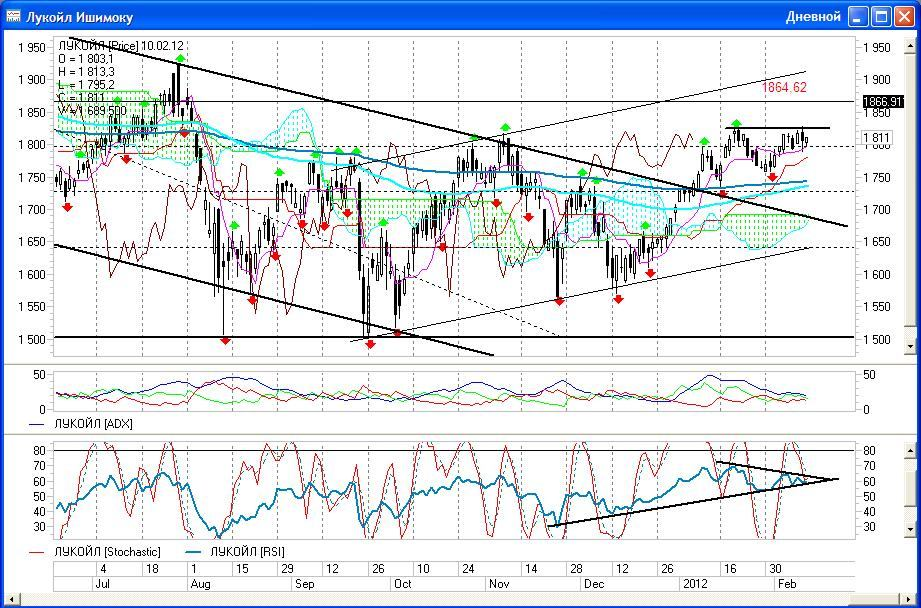Click the Dec month label on the time axis

point(594,584)
